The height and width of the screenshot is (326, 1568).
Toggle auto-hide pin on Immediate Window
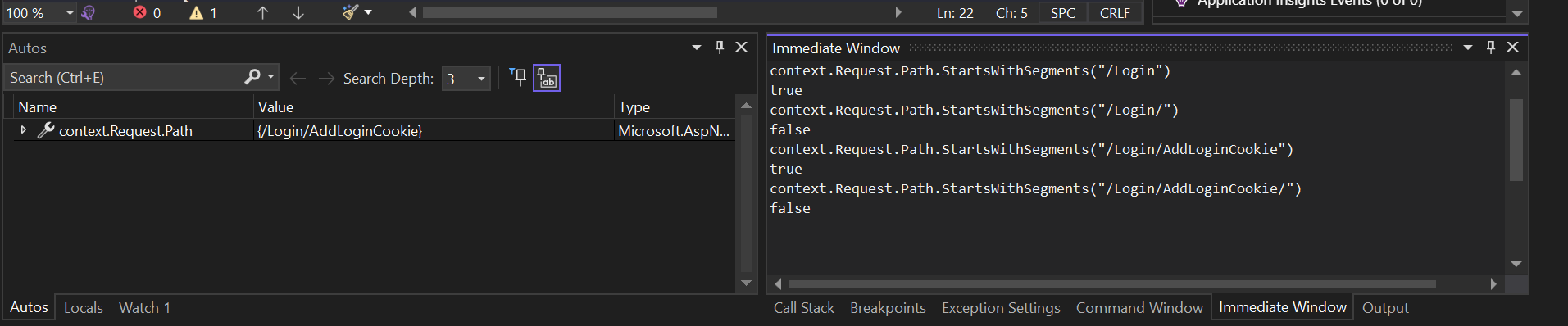pyautogui.click(x=1491, y=48)
